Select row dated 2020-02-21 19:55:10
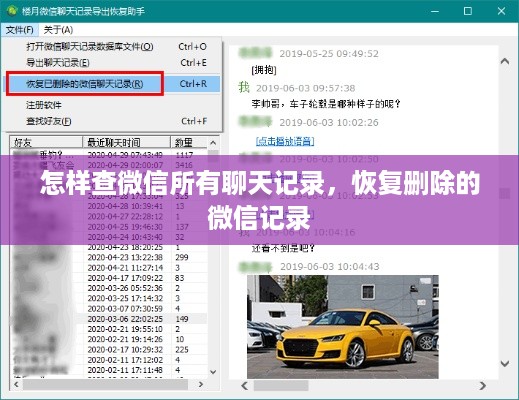The image size is (519, 400). tap(109, 329)
